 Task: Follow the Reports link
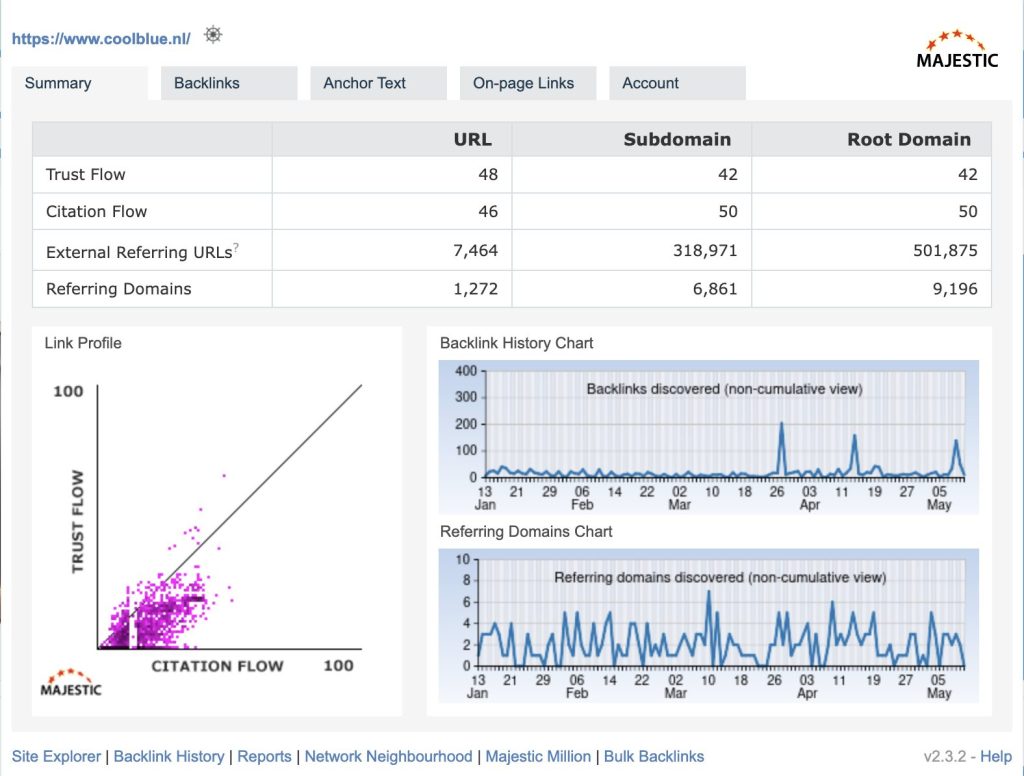(x=264, y=756)
